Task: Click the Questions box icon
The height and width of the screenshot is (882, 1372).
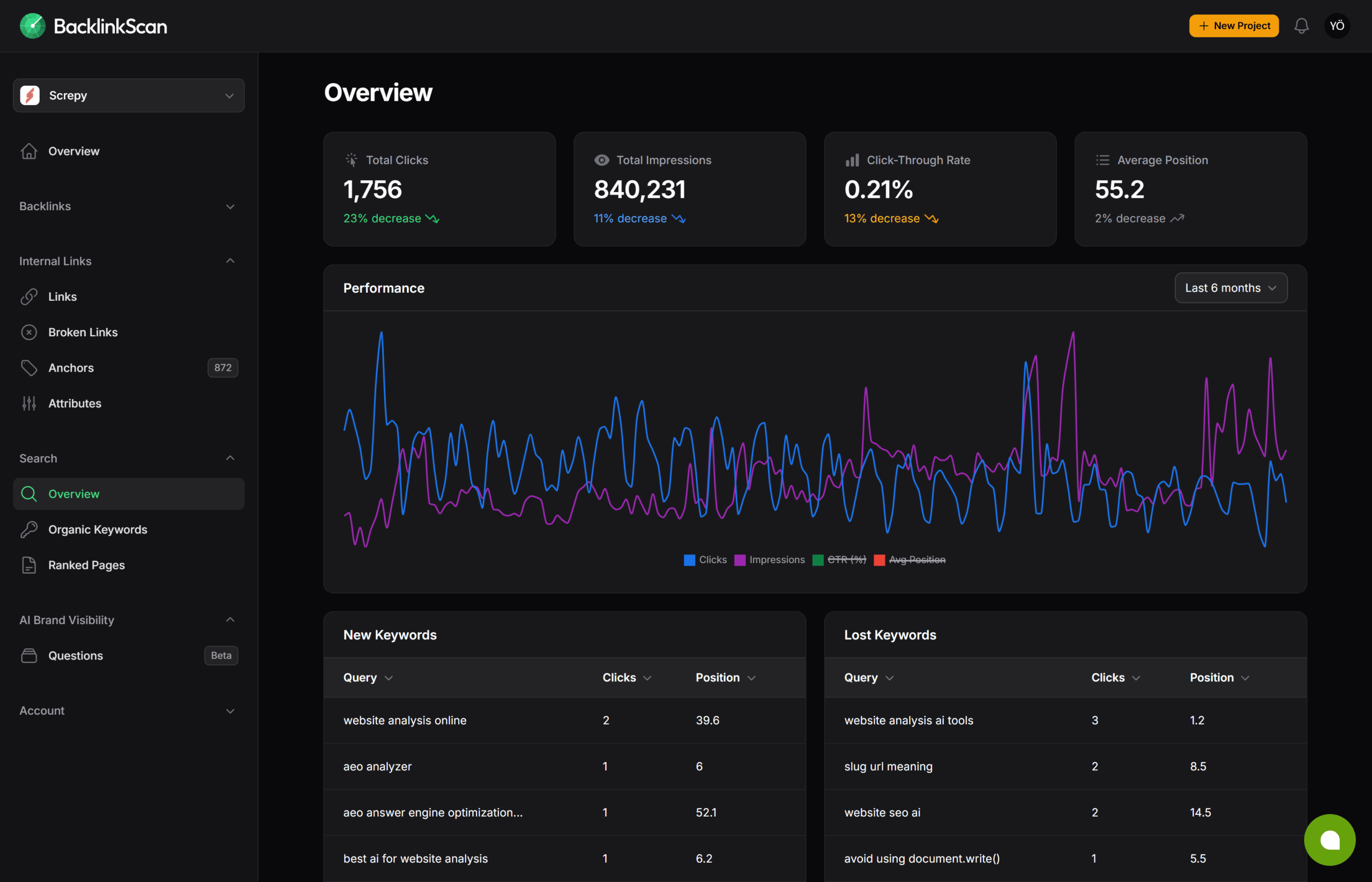Action: click(29, 655)
